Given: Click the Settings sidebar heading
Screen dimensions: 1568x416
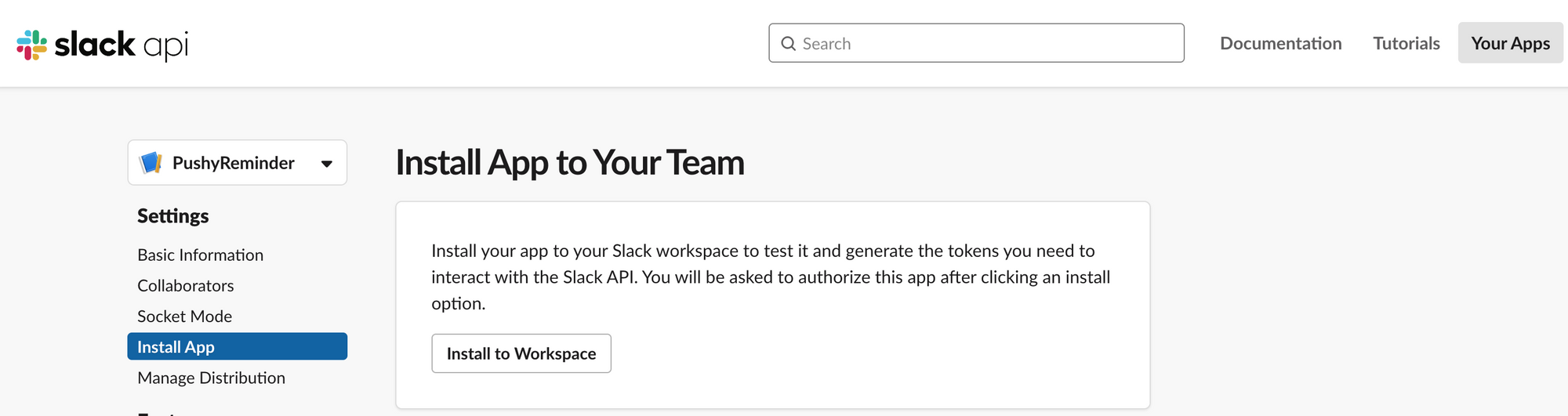Looking at the screenshot, I should (x=173, y=216).
